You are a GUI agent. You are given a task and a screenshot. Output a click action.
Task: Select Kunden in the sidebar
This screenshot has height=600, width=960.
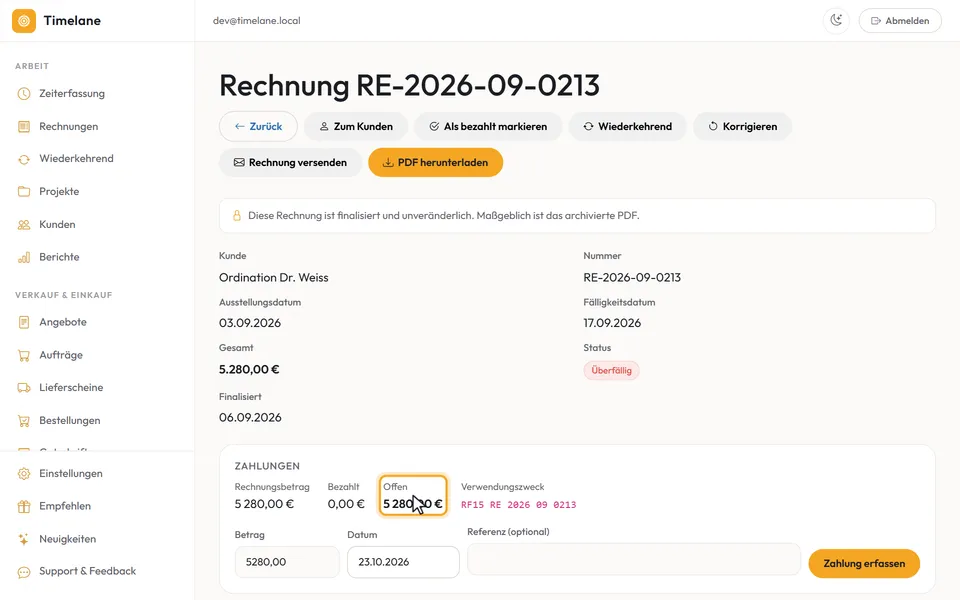point(58,225)
